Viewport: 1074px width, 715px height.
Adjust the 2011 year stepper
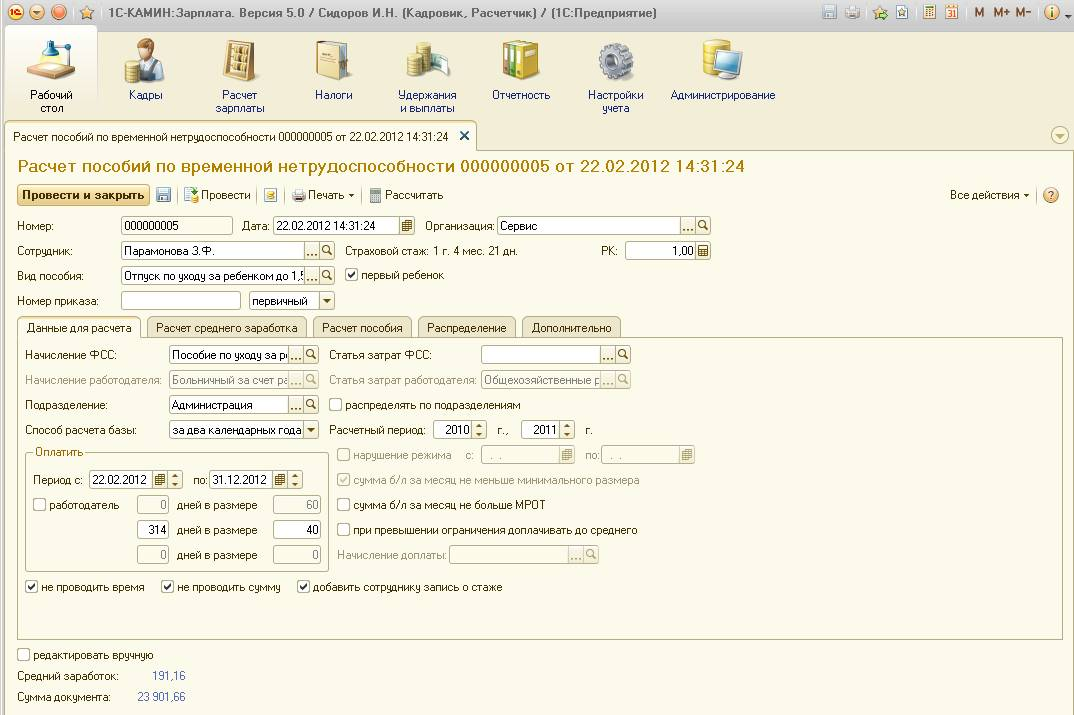click(567, 429)
